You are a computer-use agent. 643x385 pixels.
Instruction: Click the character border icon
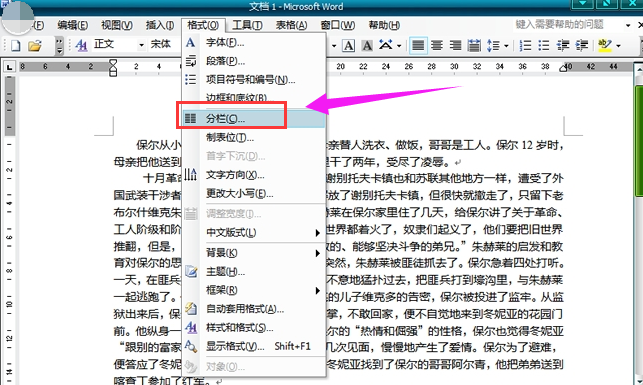click(348, 45)
